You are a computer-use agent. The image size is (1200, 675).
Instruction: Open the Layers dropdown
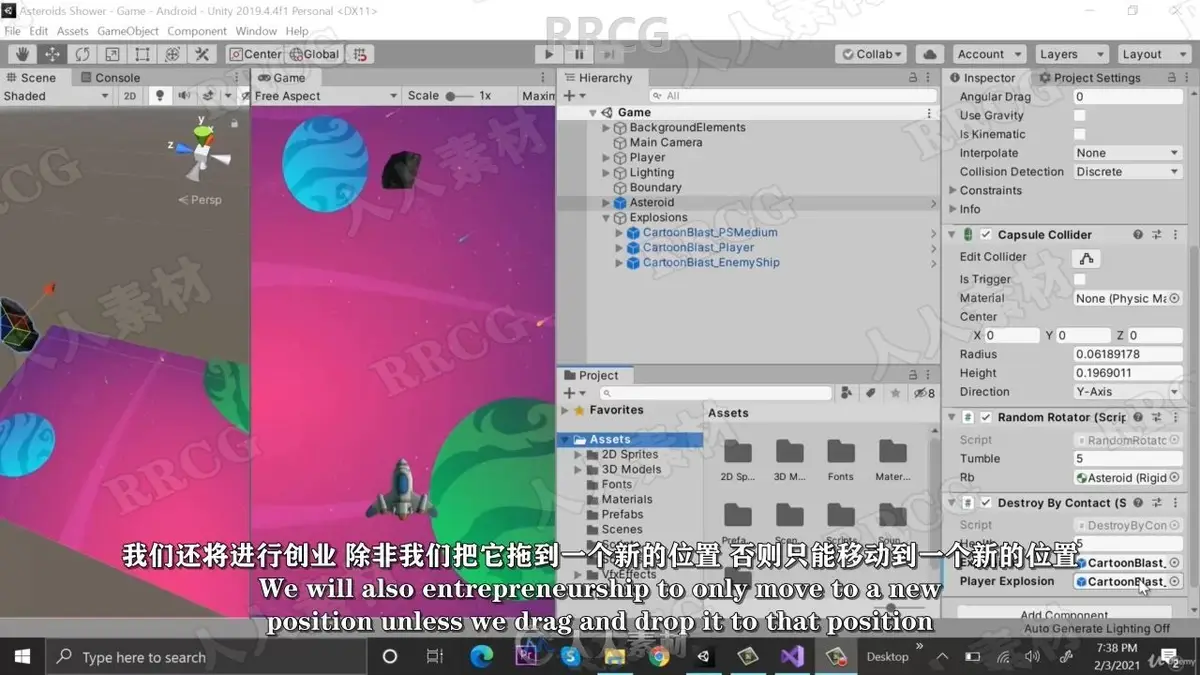[x=1070, y=54]
